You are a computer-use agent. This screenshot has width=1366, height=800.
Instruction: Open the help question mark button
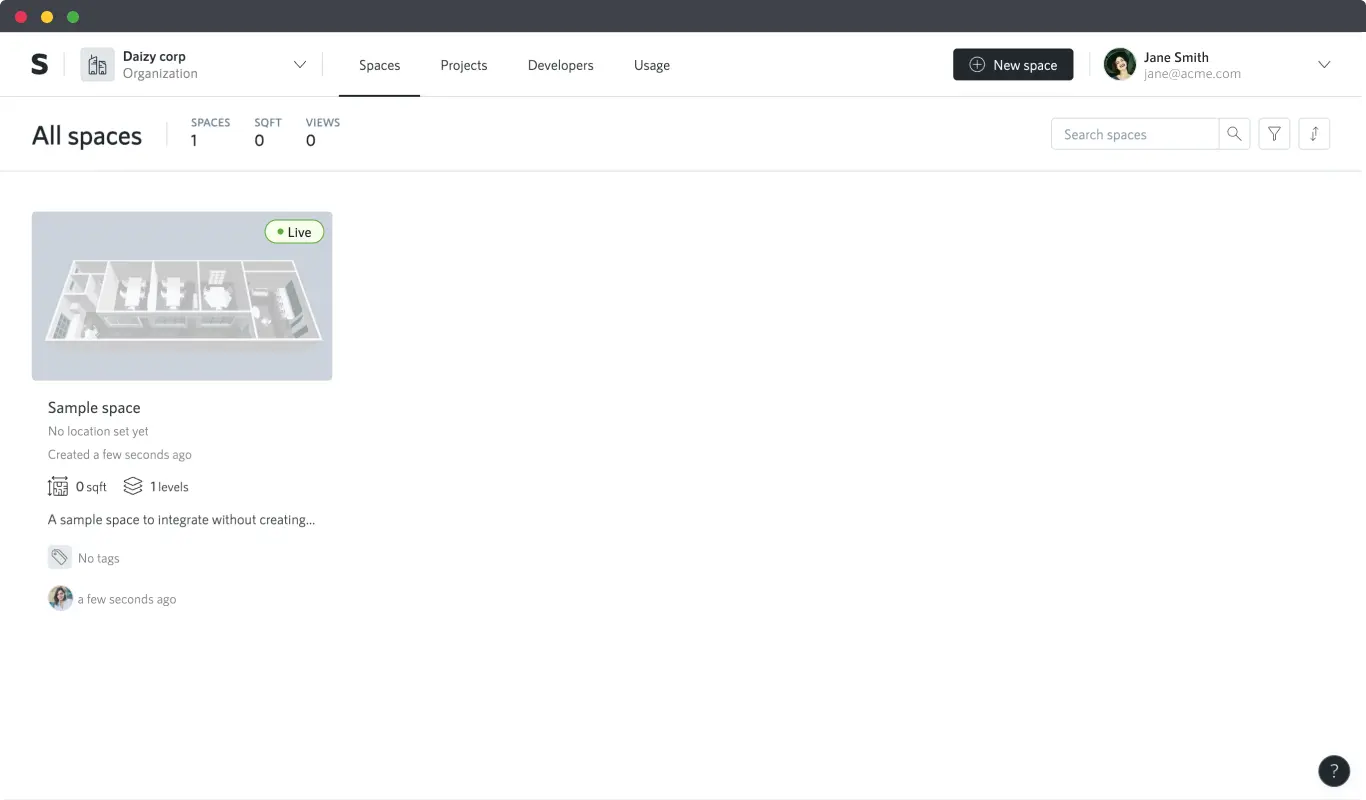pos(1334,771)
